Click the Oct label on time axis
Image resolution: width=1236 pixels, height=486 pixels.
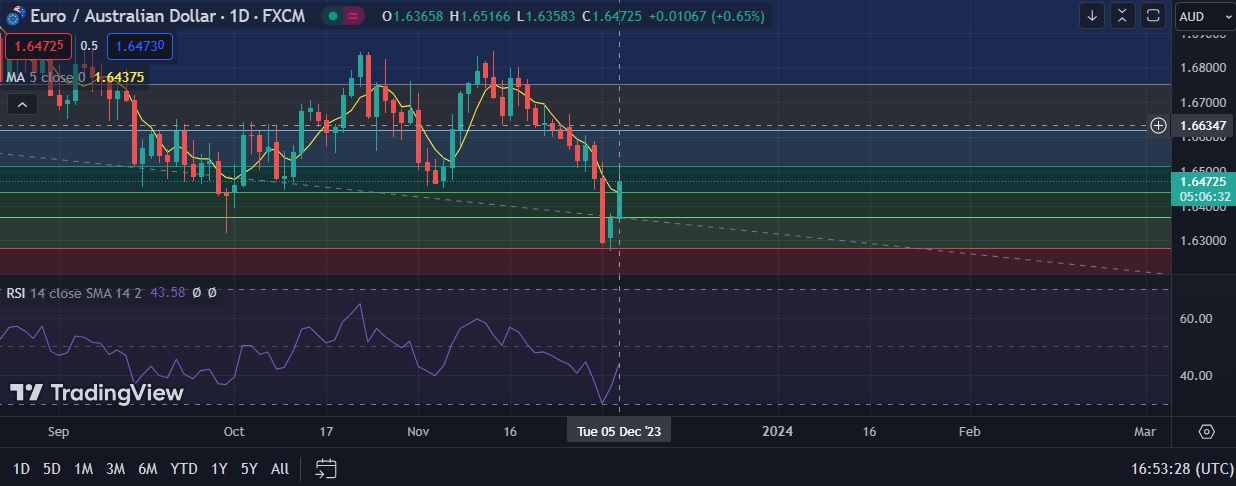tap(234, 432)
